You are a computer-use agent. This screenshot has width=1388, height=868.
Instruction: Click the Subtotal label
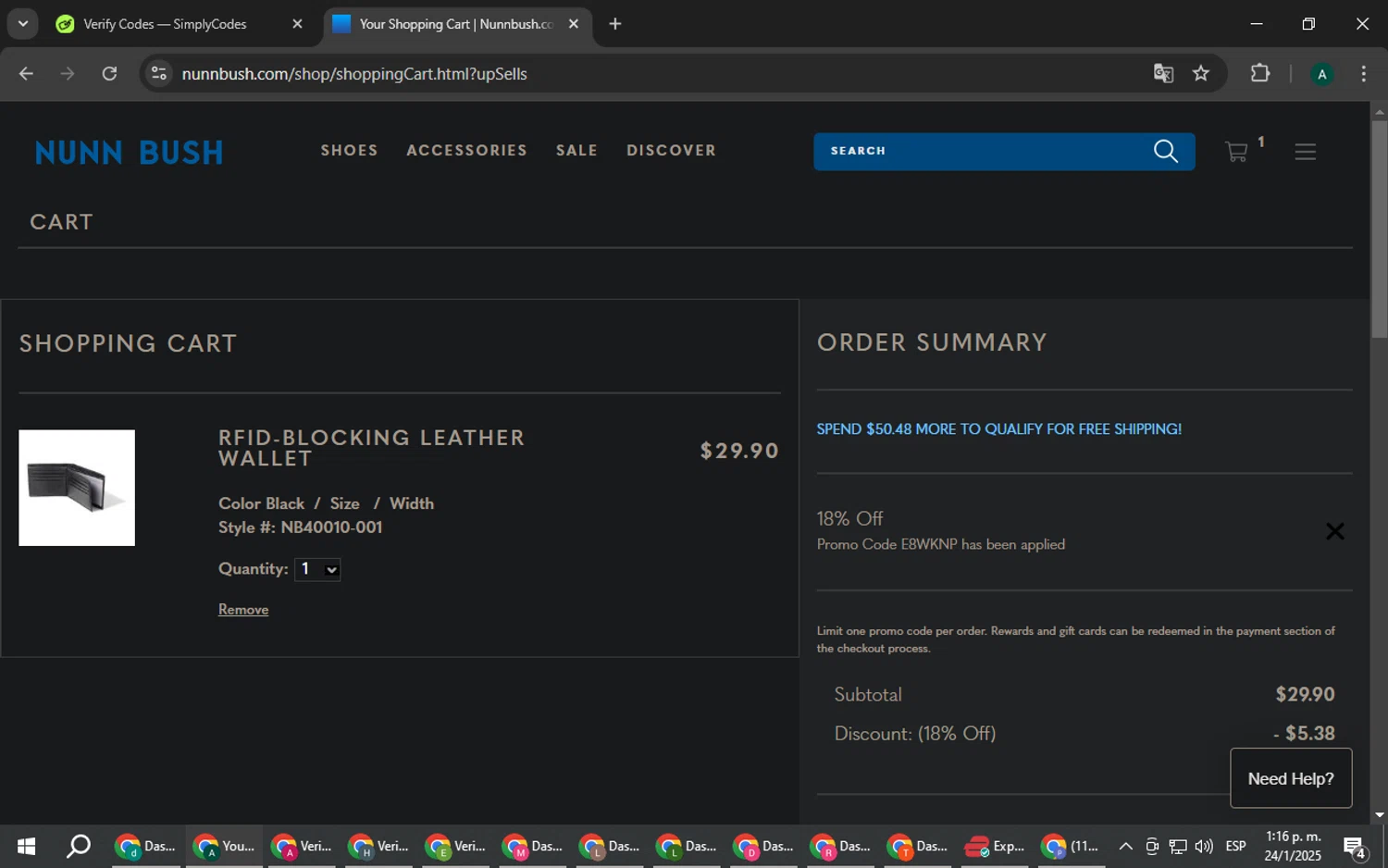(868, 695)
